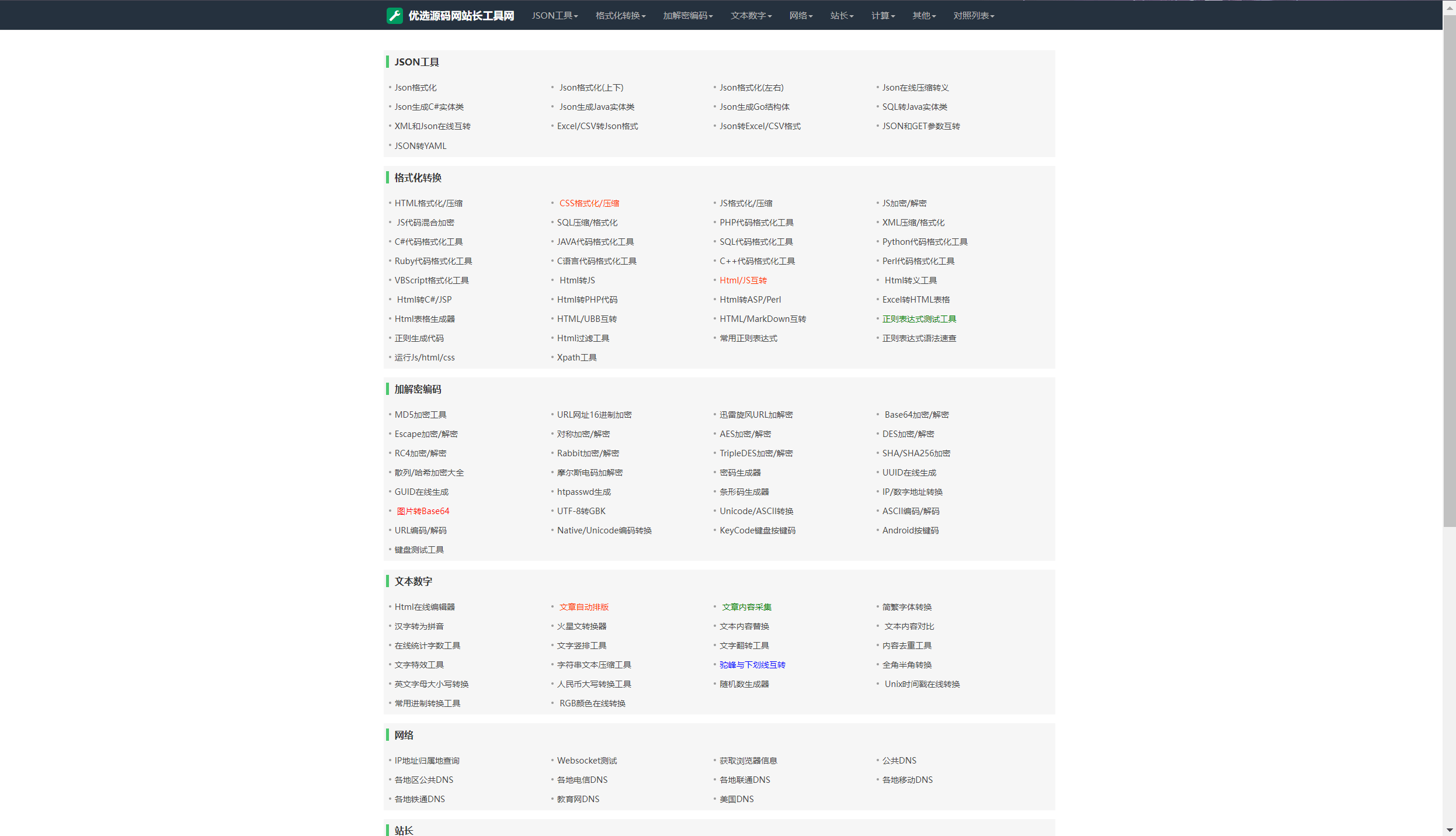Open the red CSS格式化/压缩 link
This screenshot has height=836, width=1456.
pyautogui.click(x=589, y=203)
